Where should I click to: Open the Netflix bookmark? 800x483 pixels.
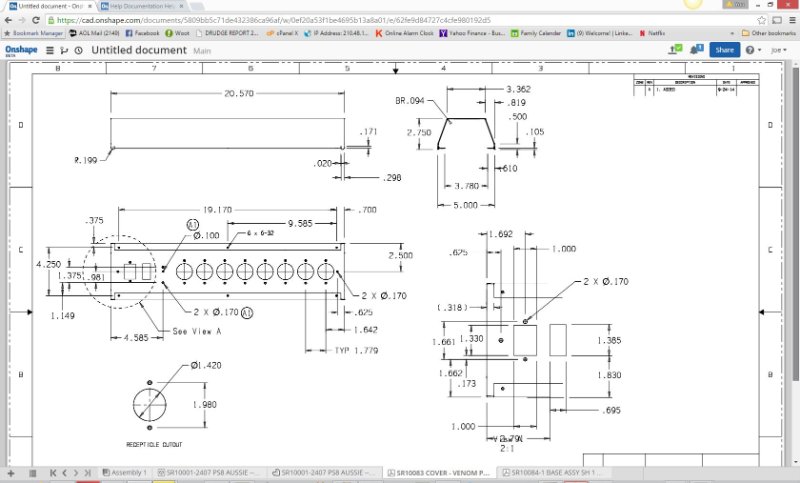tap(654, 33)
